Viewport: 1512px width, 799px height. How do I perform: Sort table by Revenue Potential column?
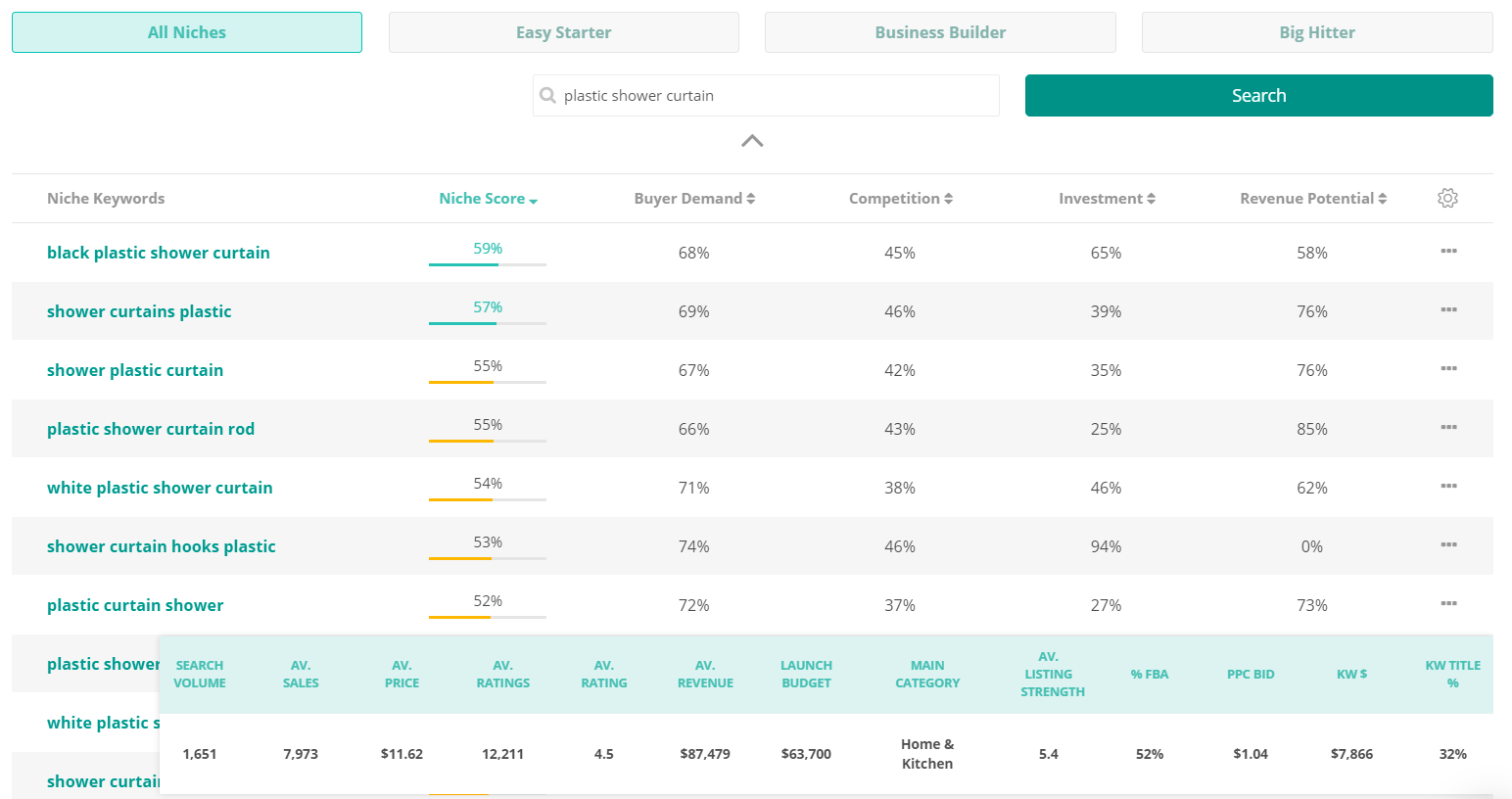1313,198
